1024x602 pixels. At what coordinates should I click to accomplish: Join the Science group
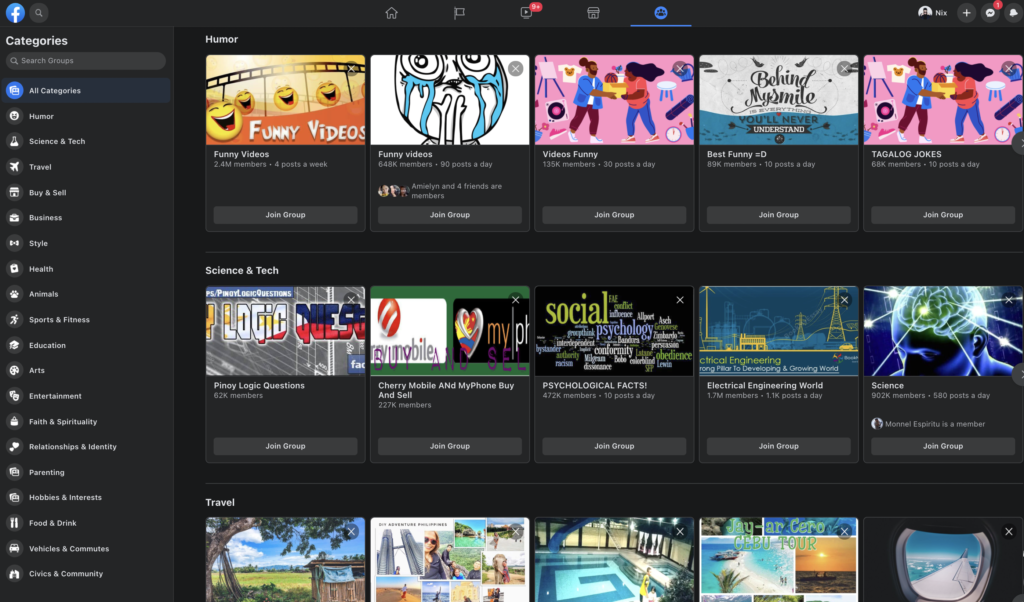pyautogui.click(x=943, y=446)
